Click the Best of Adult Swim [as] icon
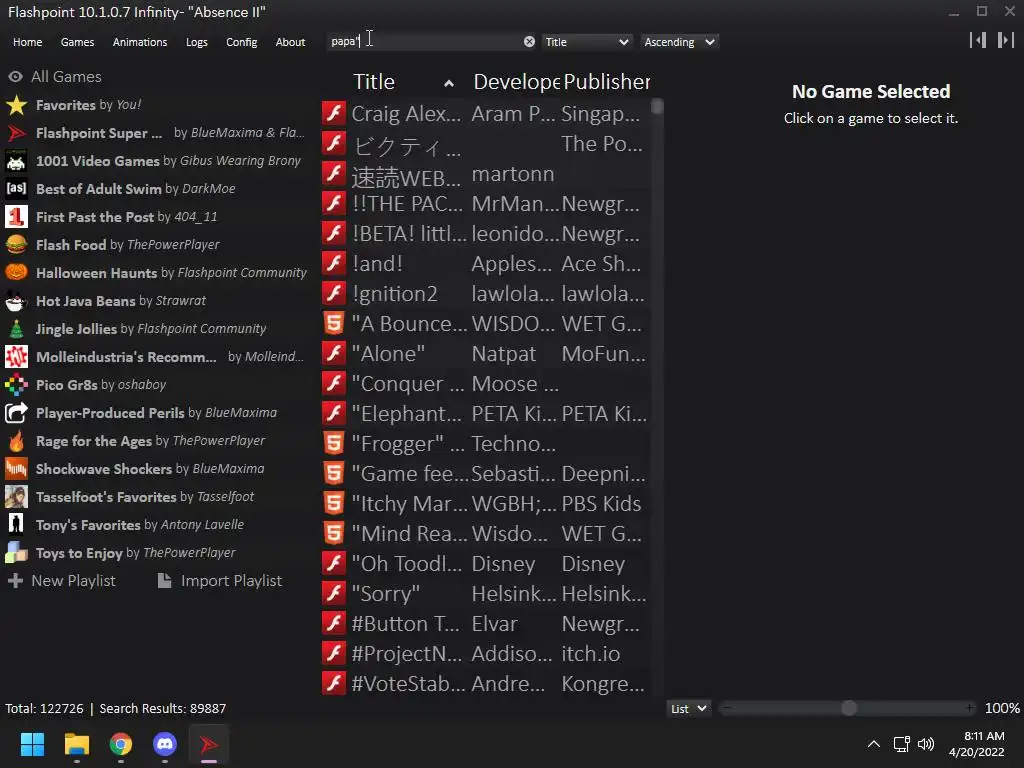 [x=16, y=189]
